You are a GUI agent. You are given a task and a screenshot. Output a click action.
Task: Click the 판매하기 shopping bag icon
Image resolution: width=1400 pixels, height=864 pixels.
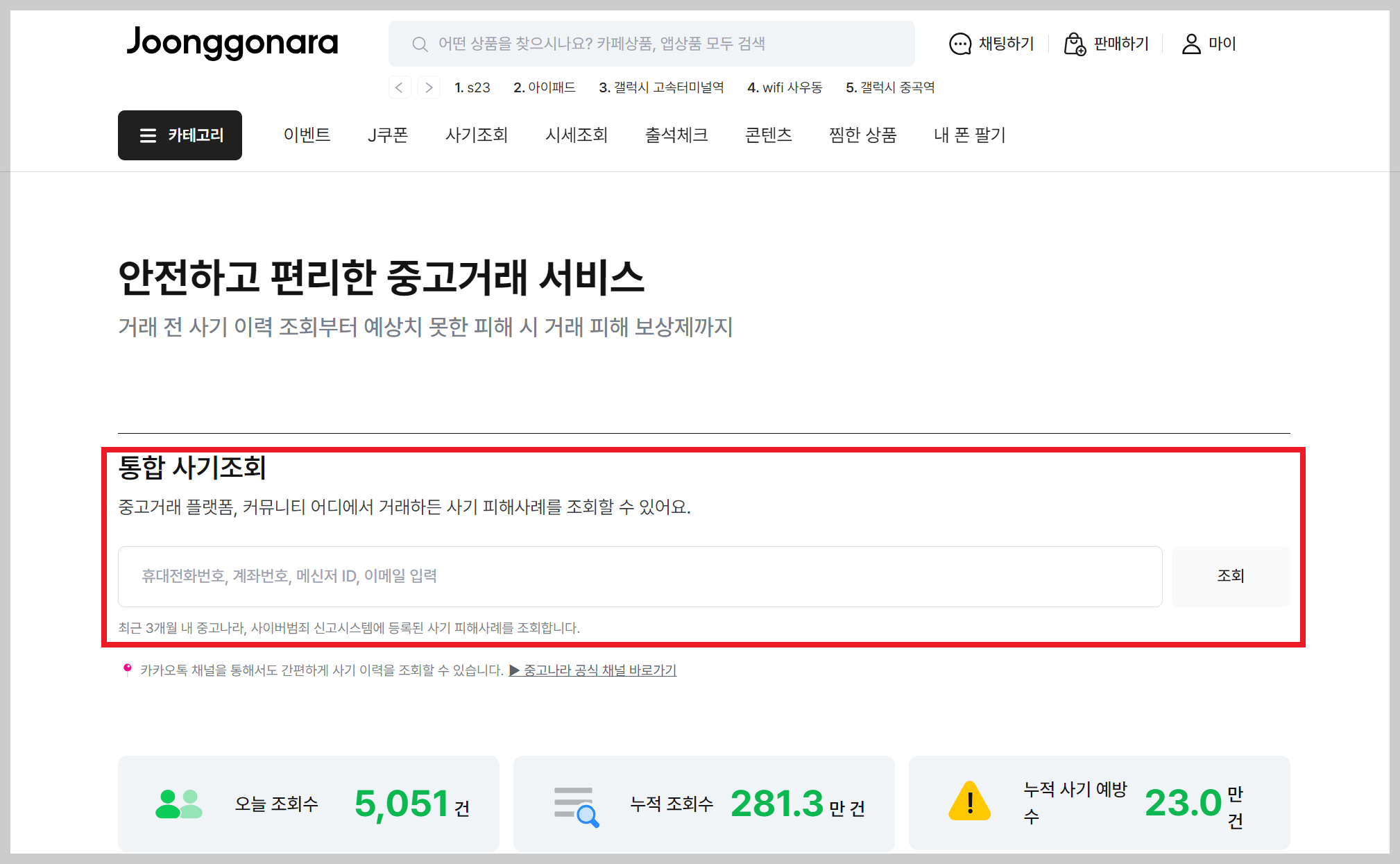tap(1074, 43)
